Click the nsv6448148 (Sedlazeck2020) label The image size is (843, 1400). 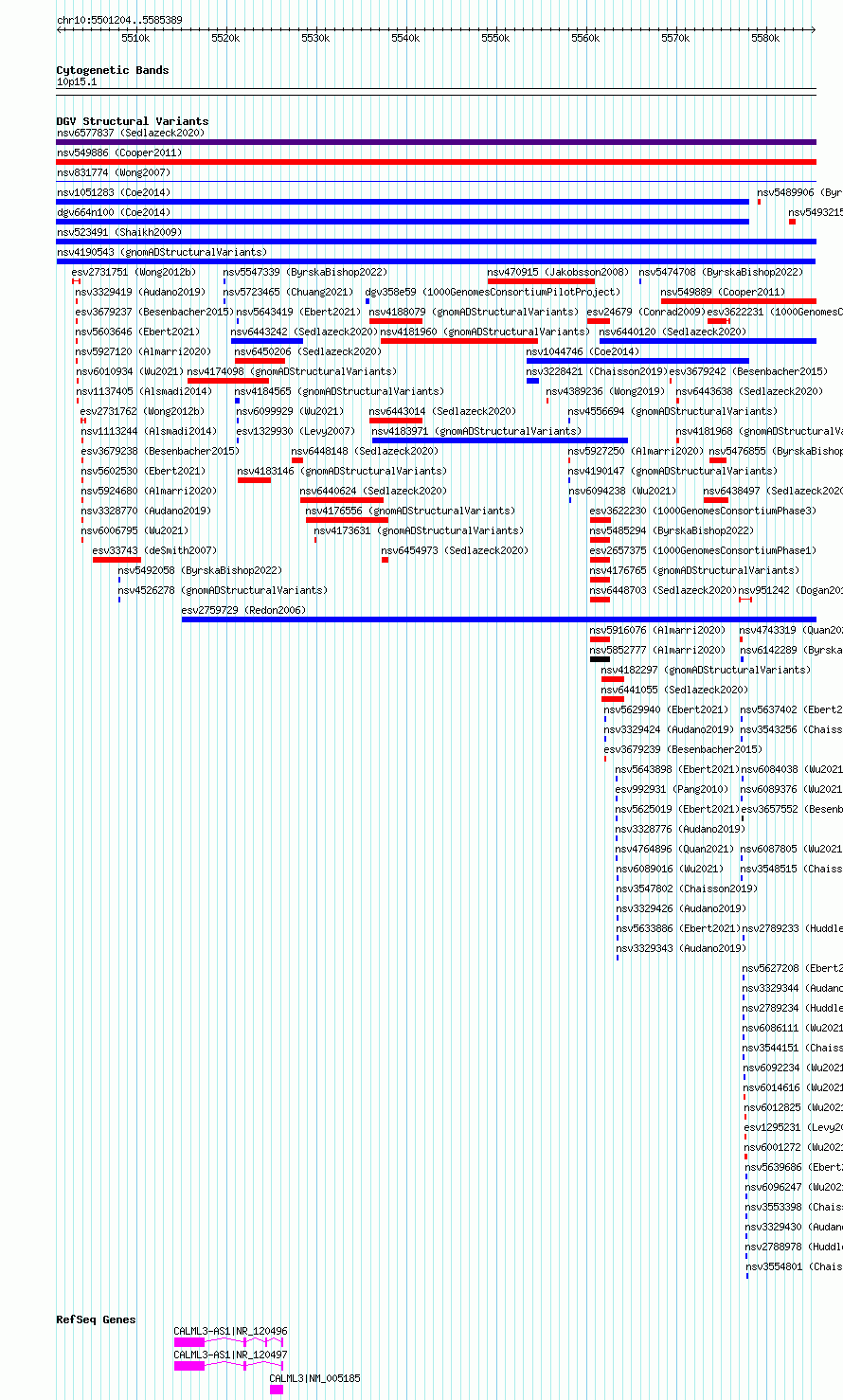365,451
